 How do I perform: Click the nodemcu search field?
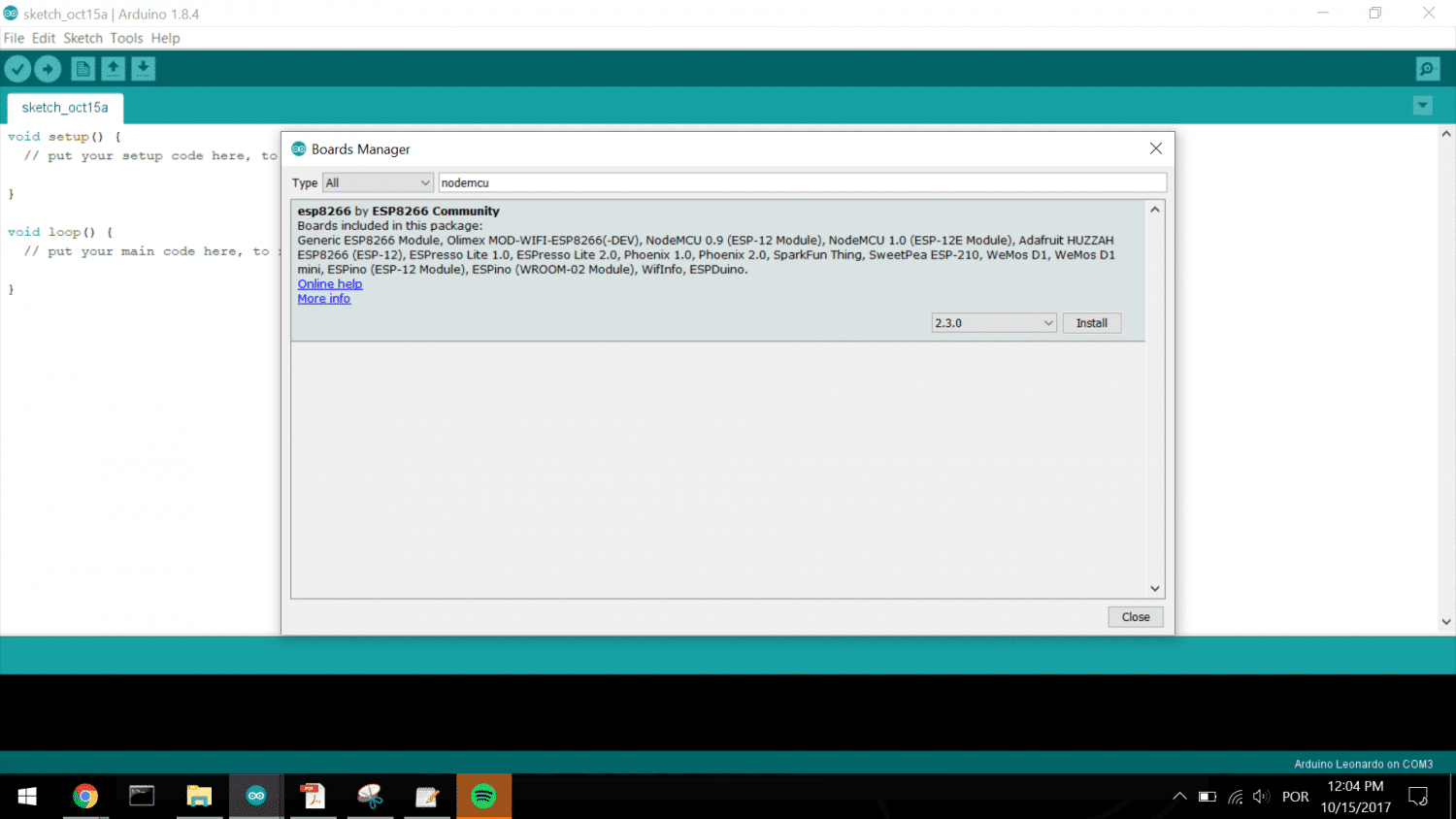coord(801,182)
